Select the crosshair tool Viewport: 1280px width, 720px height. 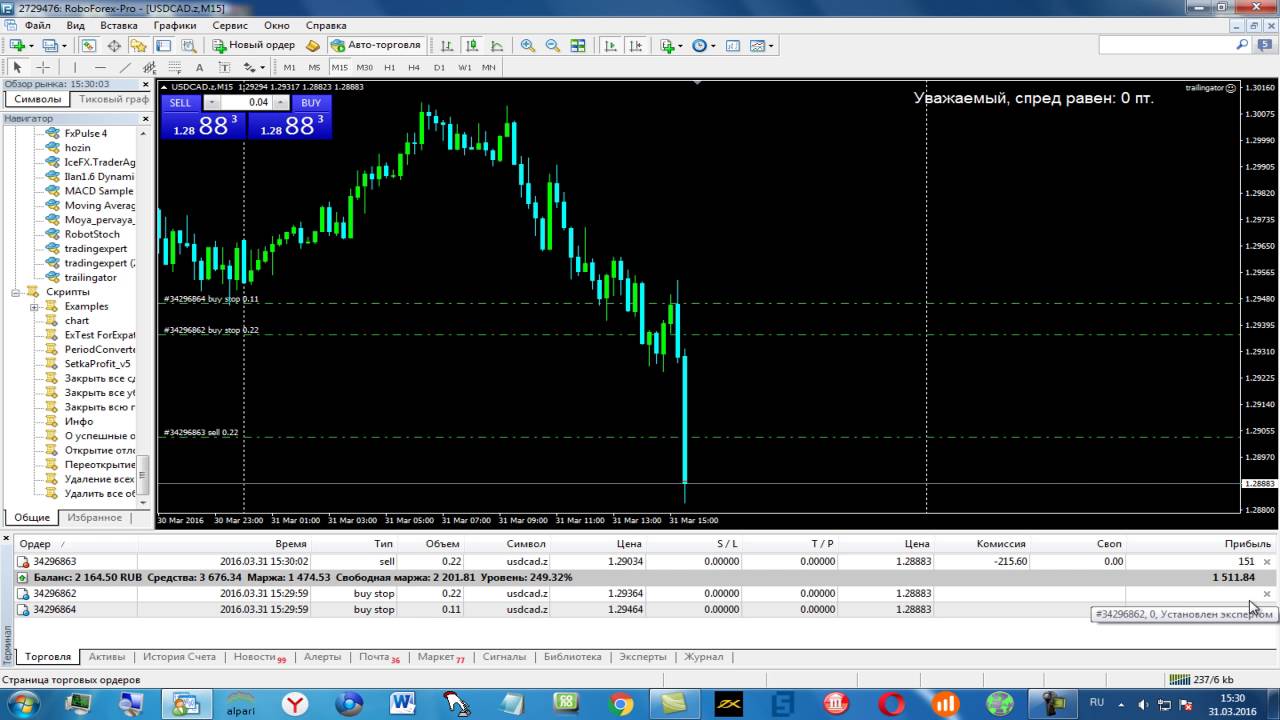pyautogui.click(x=43, y=68)
